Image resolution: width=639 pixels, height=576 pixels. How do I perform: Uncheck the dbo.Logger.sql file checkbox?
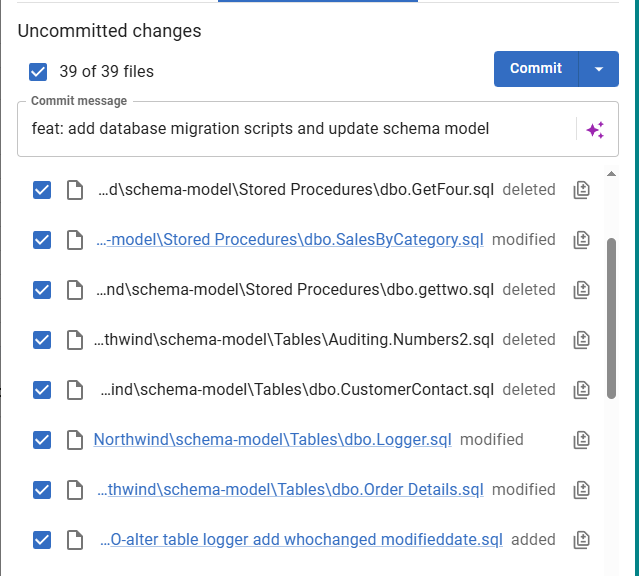[42, 439]
